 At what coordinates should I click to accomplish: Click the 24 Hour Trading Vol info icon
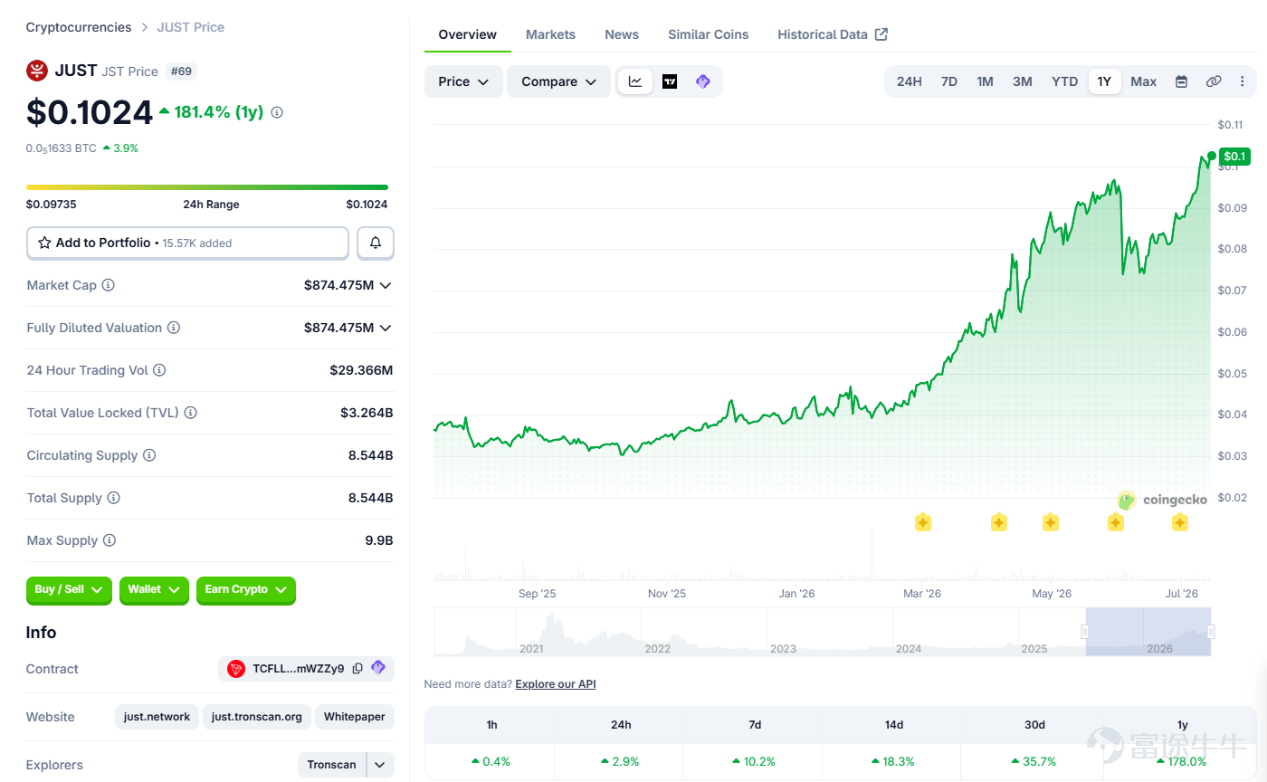(x=159, y=370)
